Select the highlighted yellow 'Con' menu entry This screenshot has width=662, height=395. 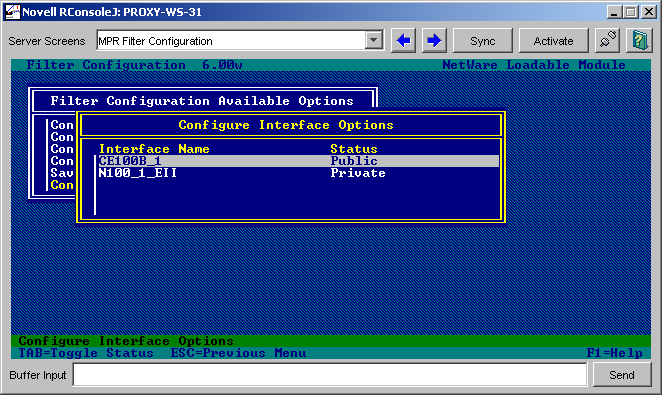click(x=62, y=185)
